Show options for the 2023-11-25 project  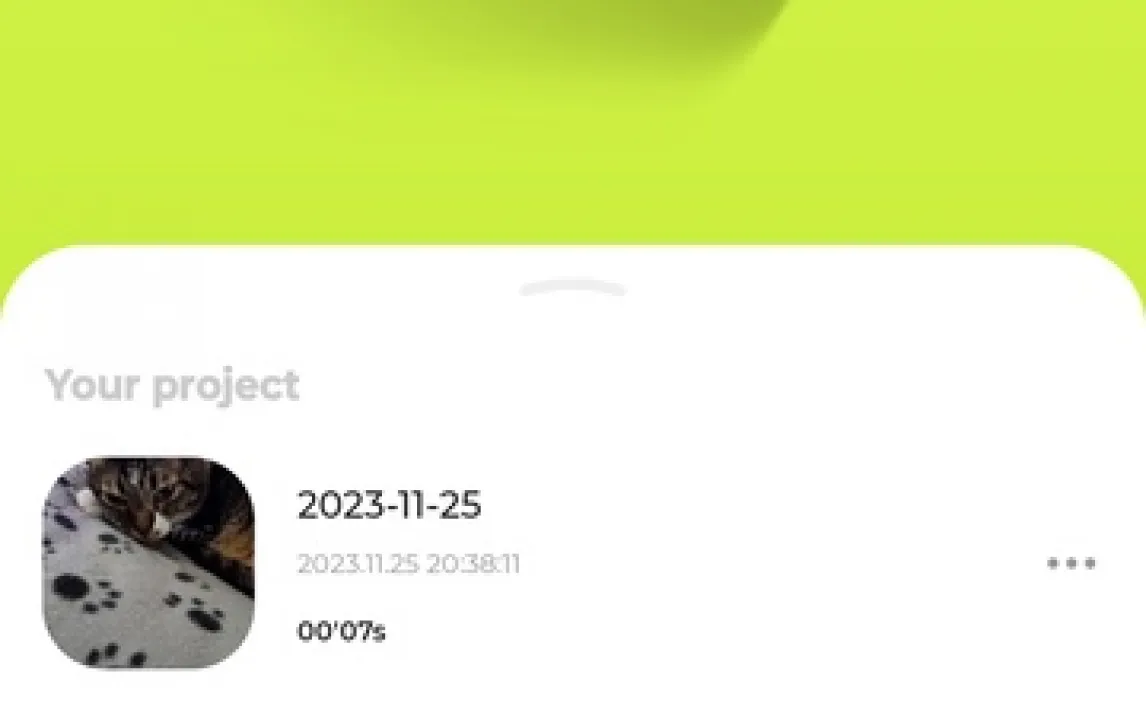tap(1071, 563)
